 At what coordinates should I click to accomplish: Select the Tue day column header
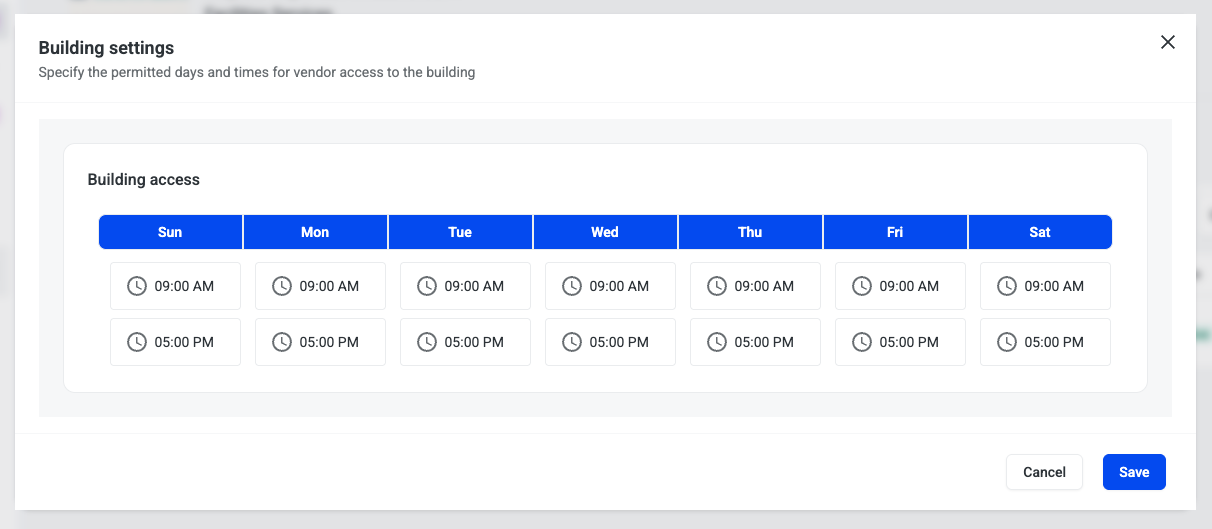point(460,232)
